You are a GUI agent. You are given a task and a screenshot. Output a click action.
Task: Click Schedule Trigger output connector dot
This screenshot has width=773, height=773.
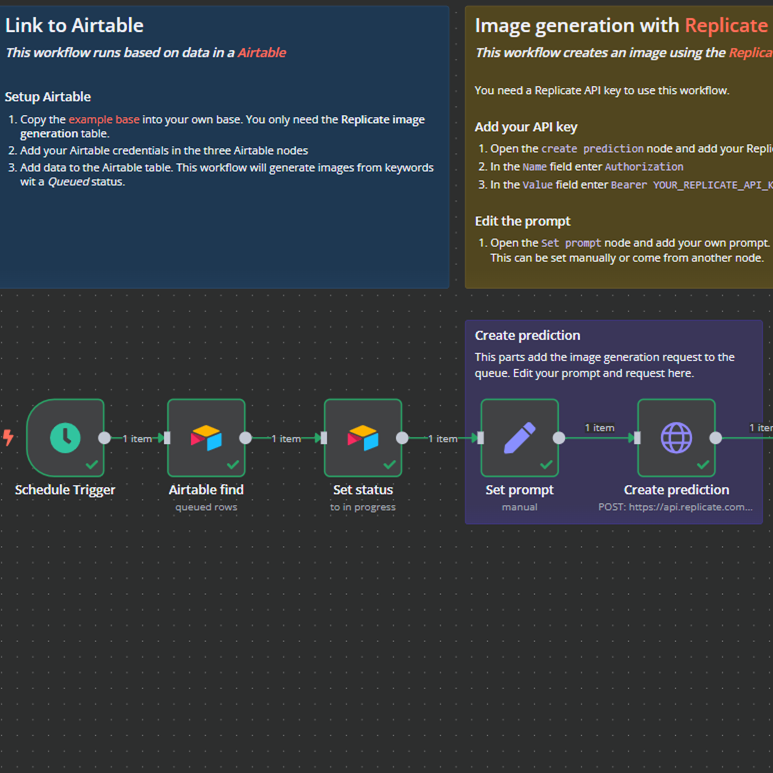[105, 438]
